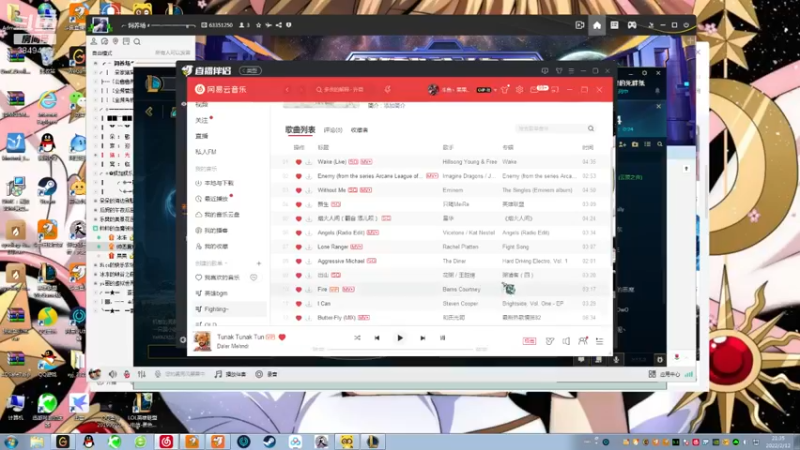Collapse the 创建的歌单 section header

pyautogui.click(x=211, y=263)
